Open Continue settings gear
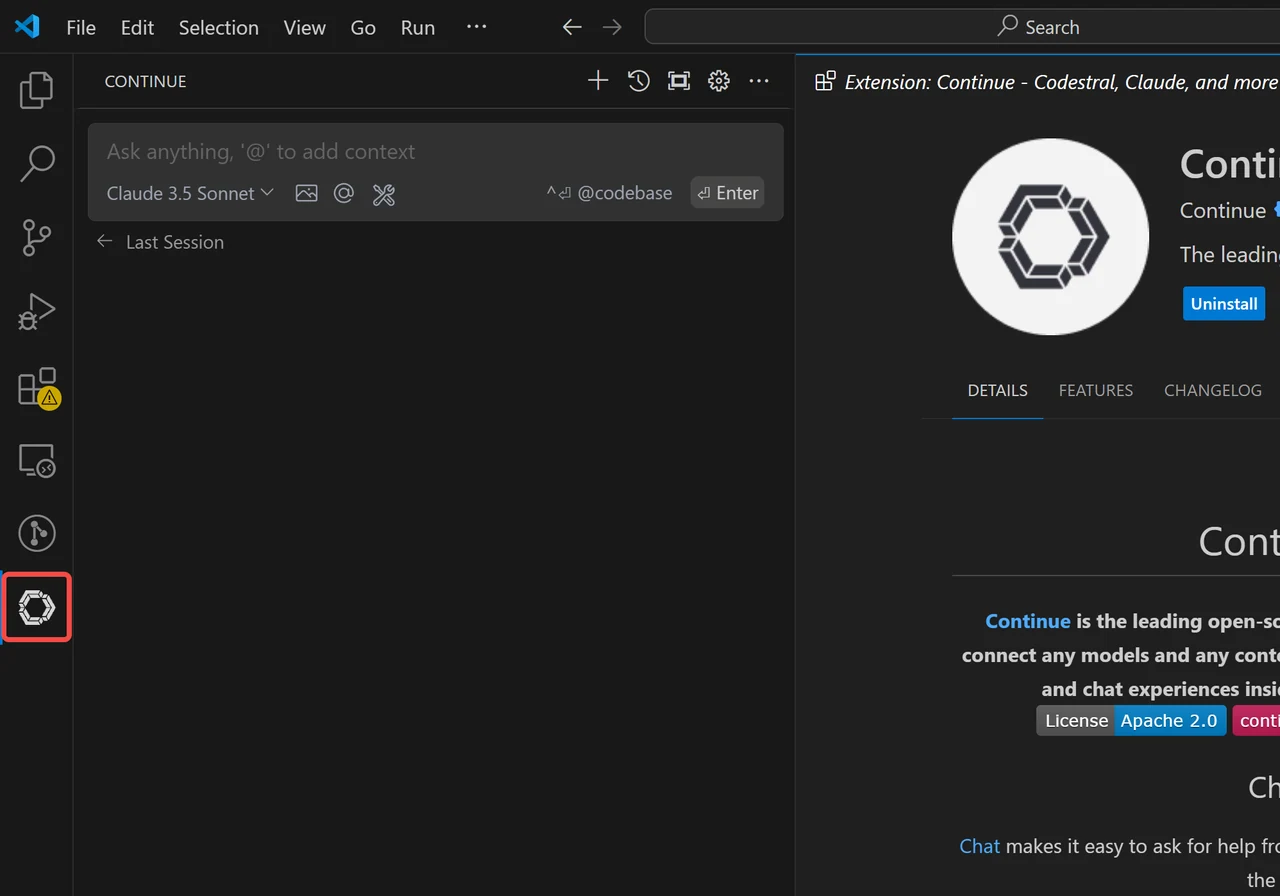Image resolution: width=1280 pixels, height=896 pixels. 719,81
